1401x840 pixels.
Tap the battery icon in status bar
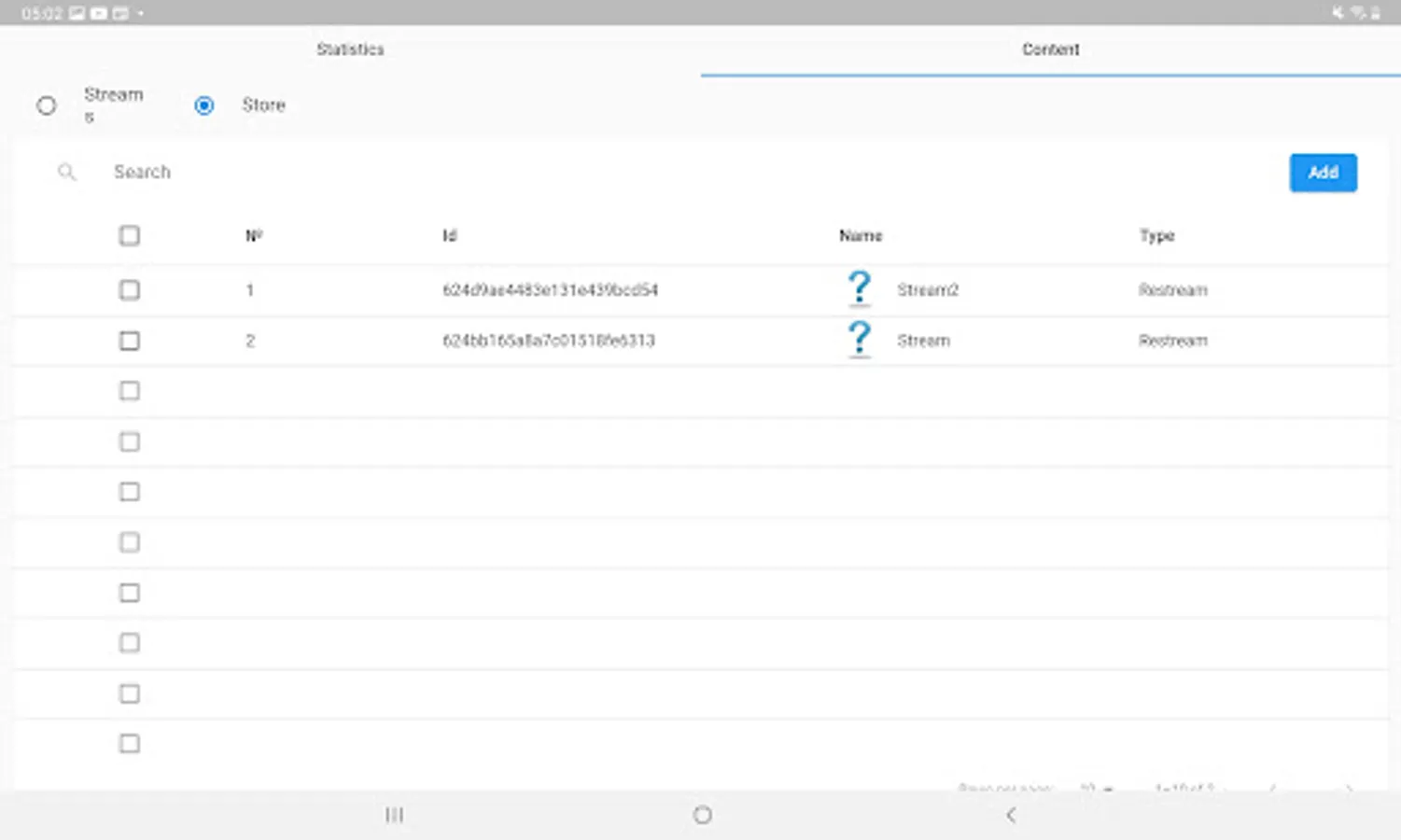point(1375,13)
